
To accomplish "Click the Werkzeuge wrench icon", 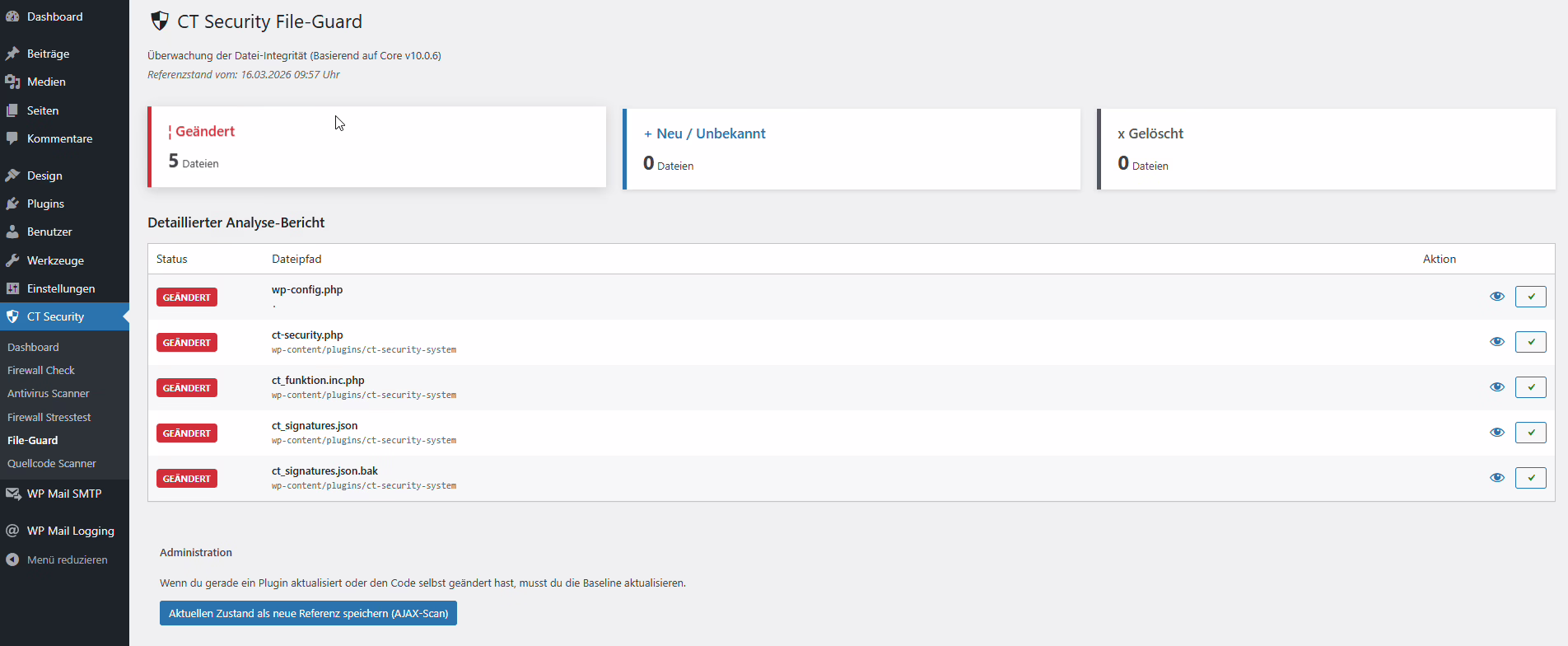I will (x=12, y=260).
